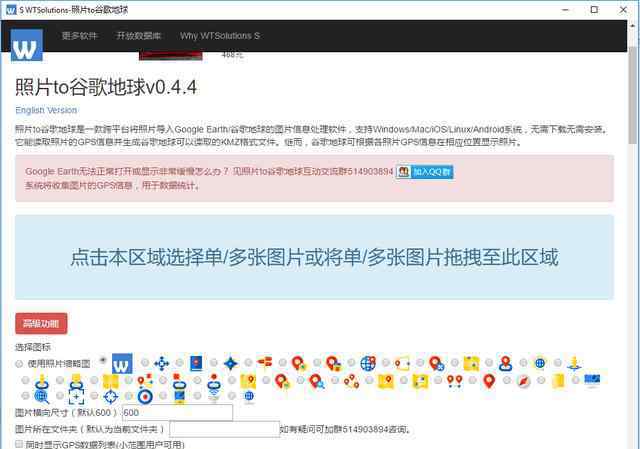Choose the red dot over ring icon
Viewport: 640px width, 449px height.
click(214, 382)
